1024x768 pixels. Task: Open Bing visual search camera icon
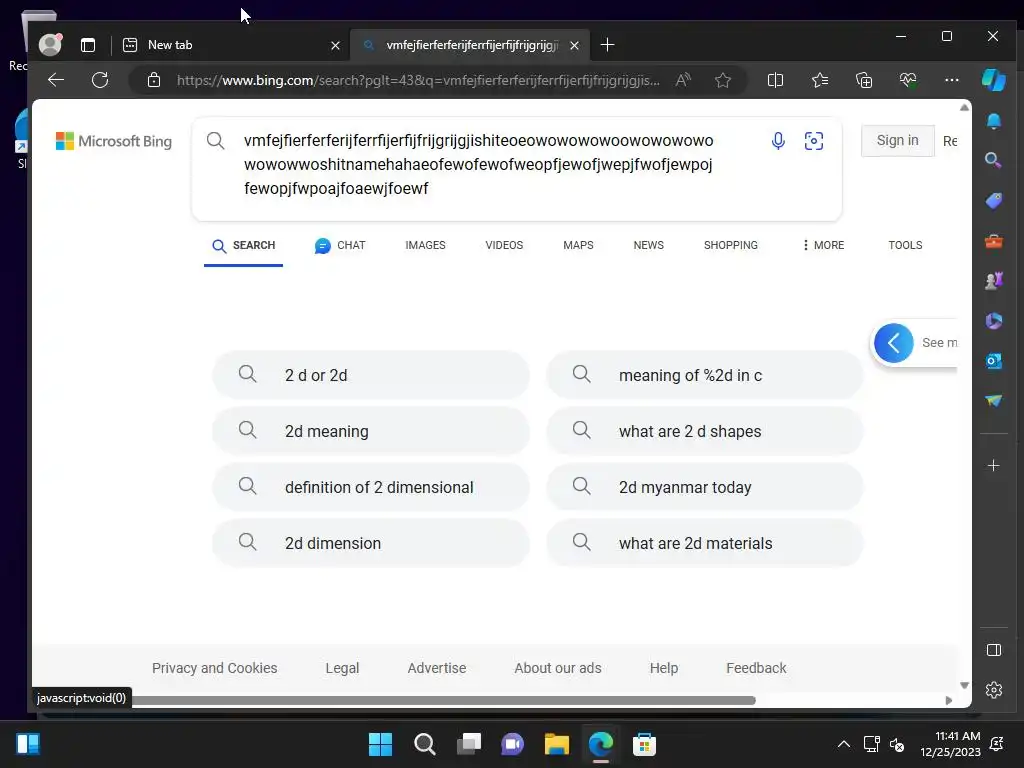(814, 141)
